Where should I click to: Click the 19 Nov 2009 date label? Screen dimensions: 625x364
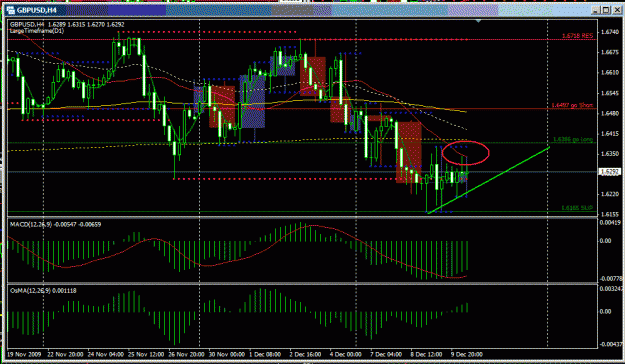[x=24, y=354]
